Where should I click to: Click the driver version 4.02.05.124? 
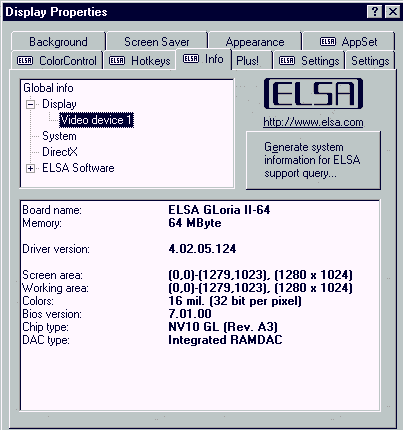(202, 249)
